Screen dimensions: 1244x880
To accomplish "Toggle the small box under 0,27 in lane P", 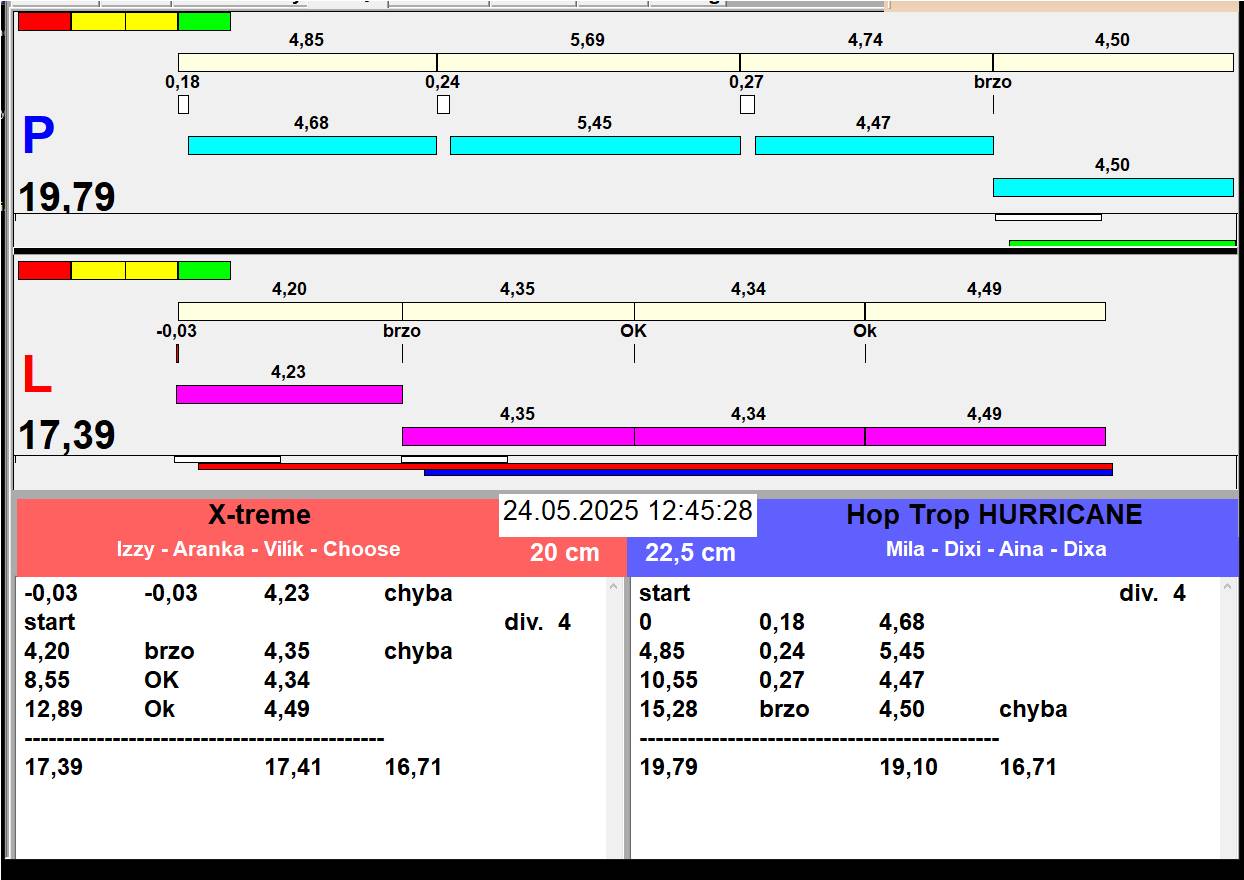I will (747, 104).
